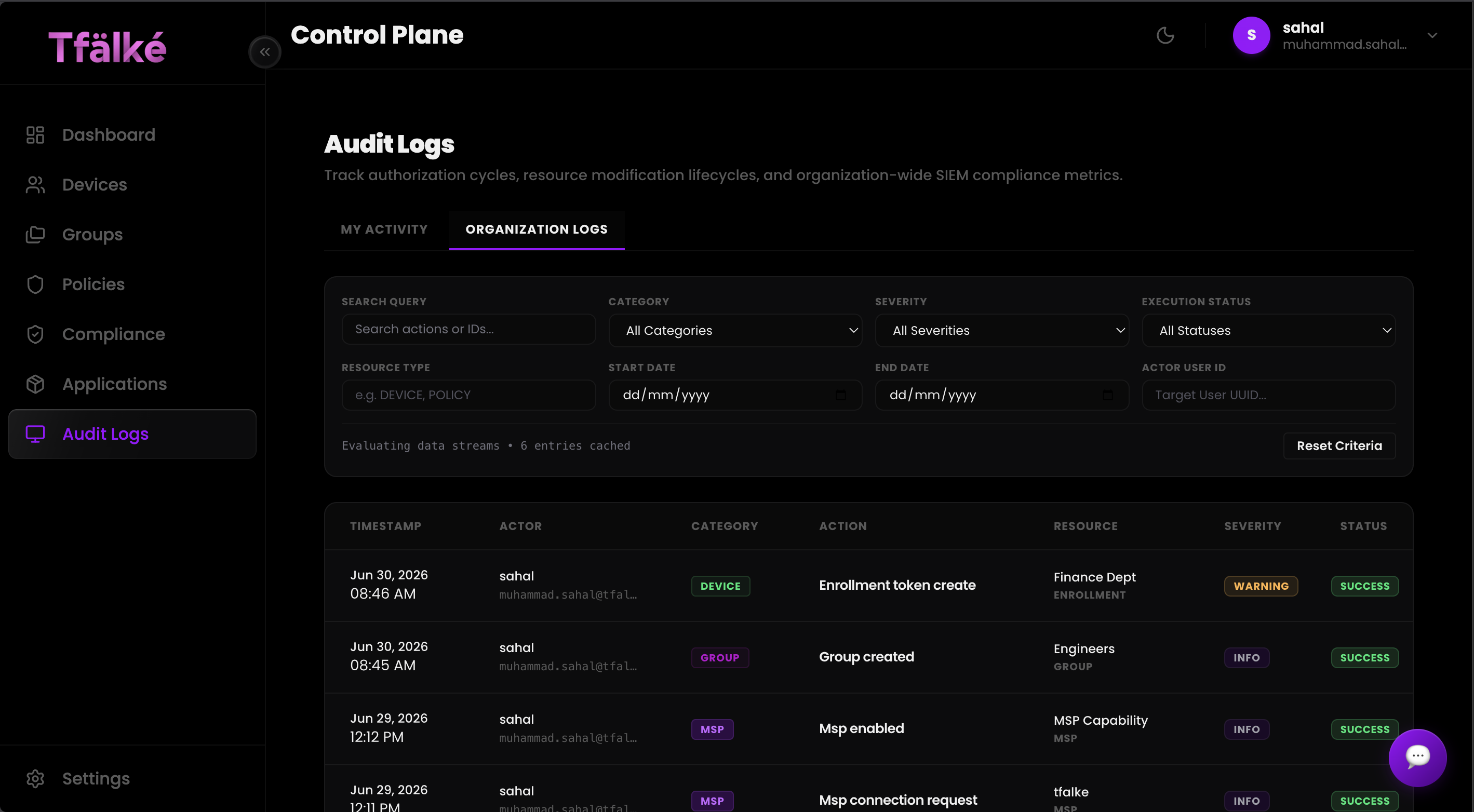Switch to My Activity tab
Screen dimensions: 1474x812
[384, 229]
